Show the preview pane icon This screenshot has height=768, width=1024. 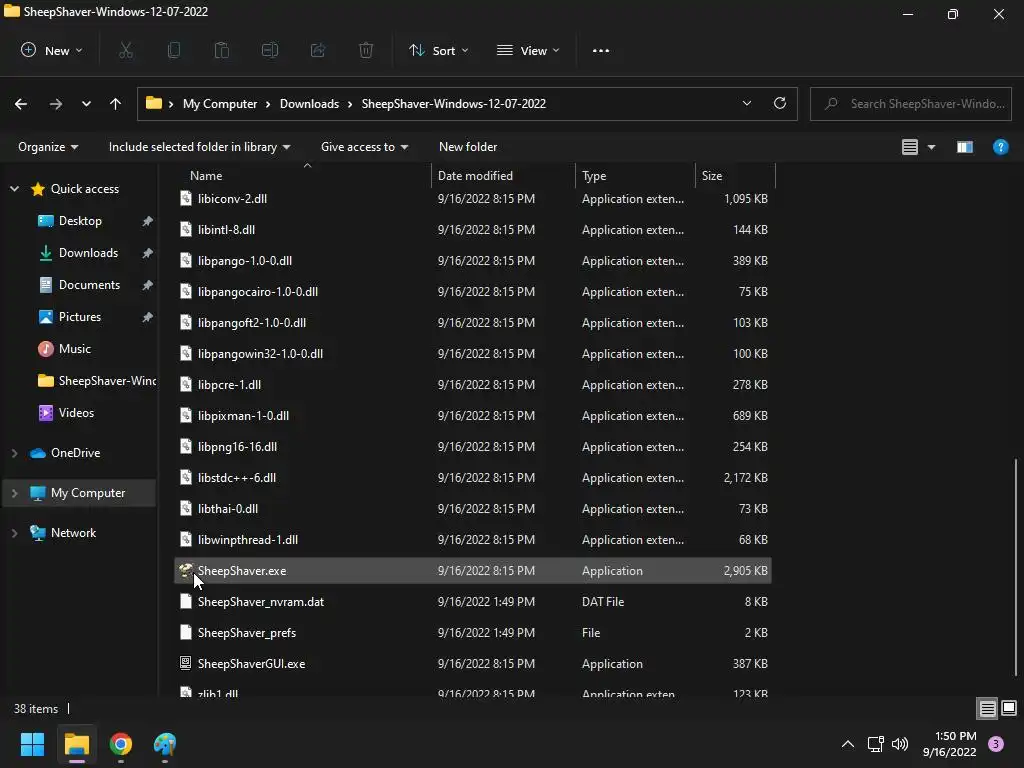point(965,147)
